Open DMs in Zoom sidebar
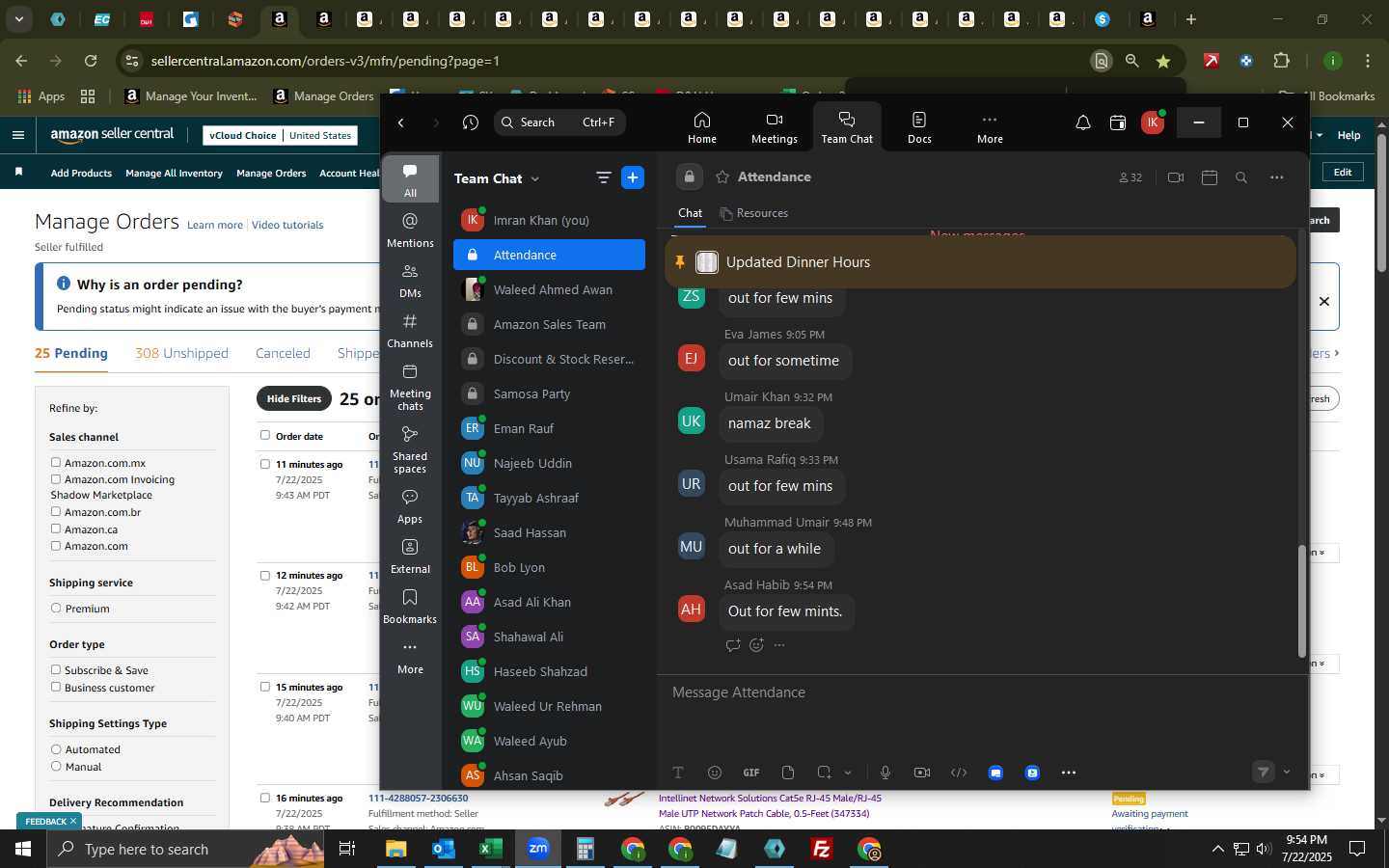This screenshot has height=868, width=1389. [x=410, y=280]
